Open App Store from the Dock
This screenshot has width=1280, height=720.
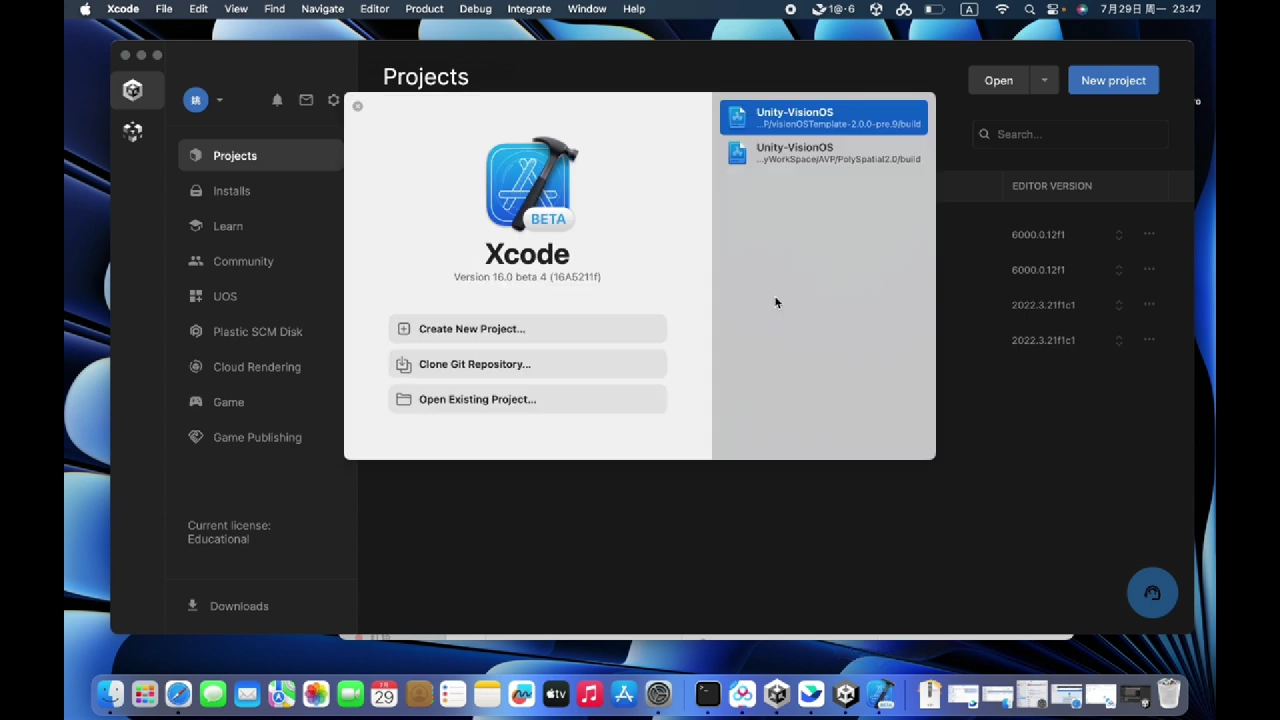(x=624, y=694)
